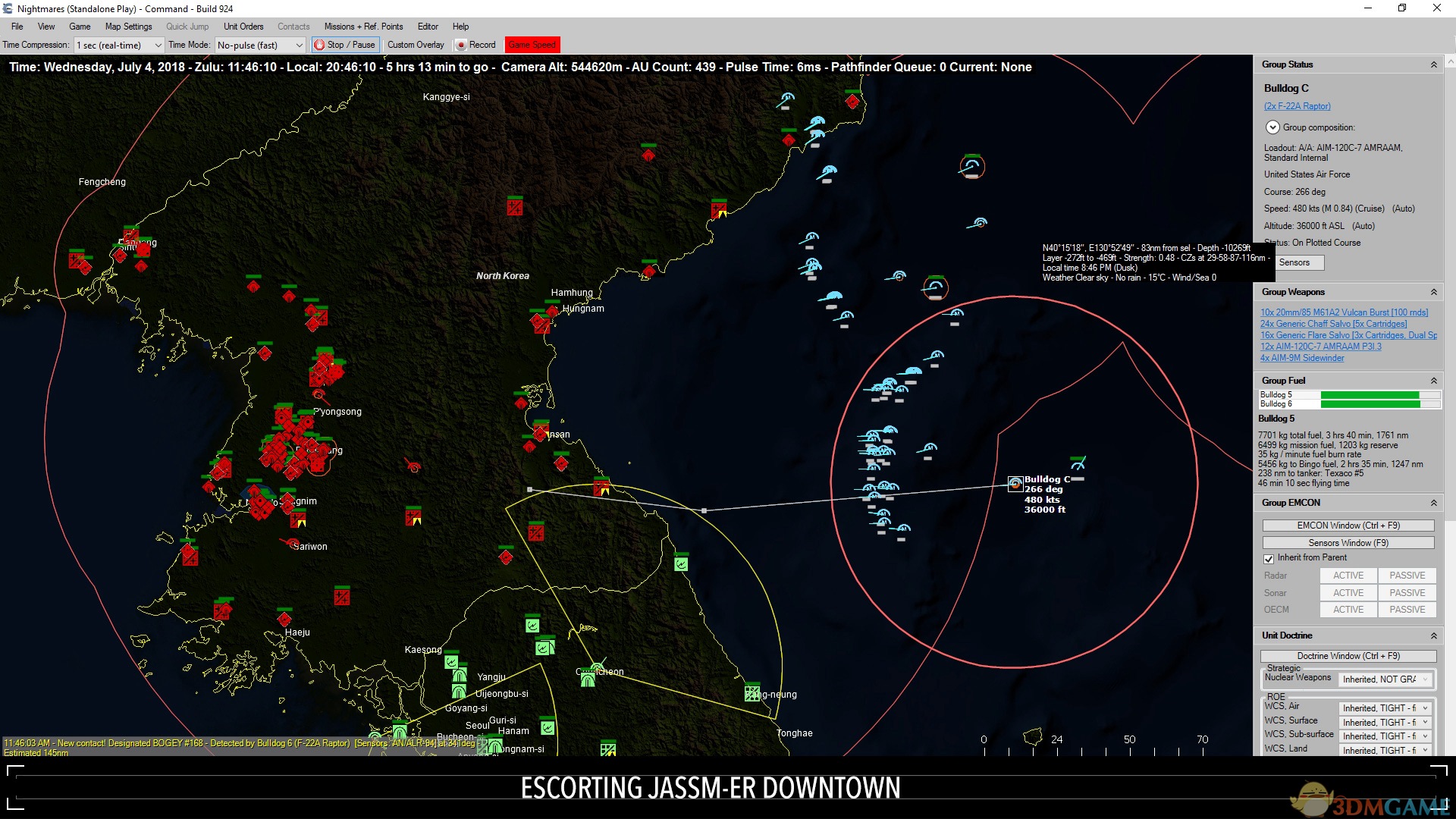Screen dimensions: 1456x819
Task: Open the Time Mode dropdown
Action: [260, 45]
